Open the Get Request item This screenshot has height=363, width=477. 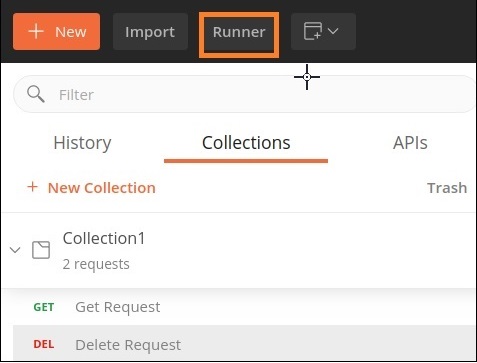click(x=244, y=307)
